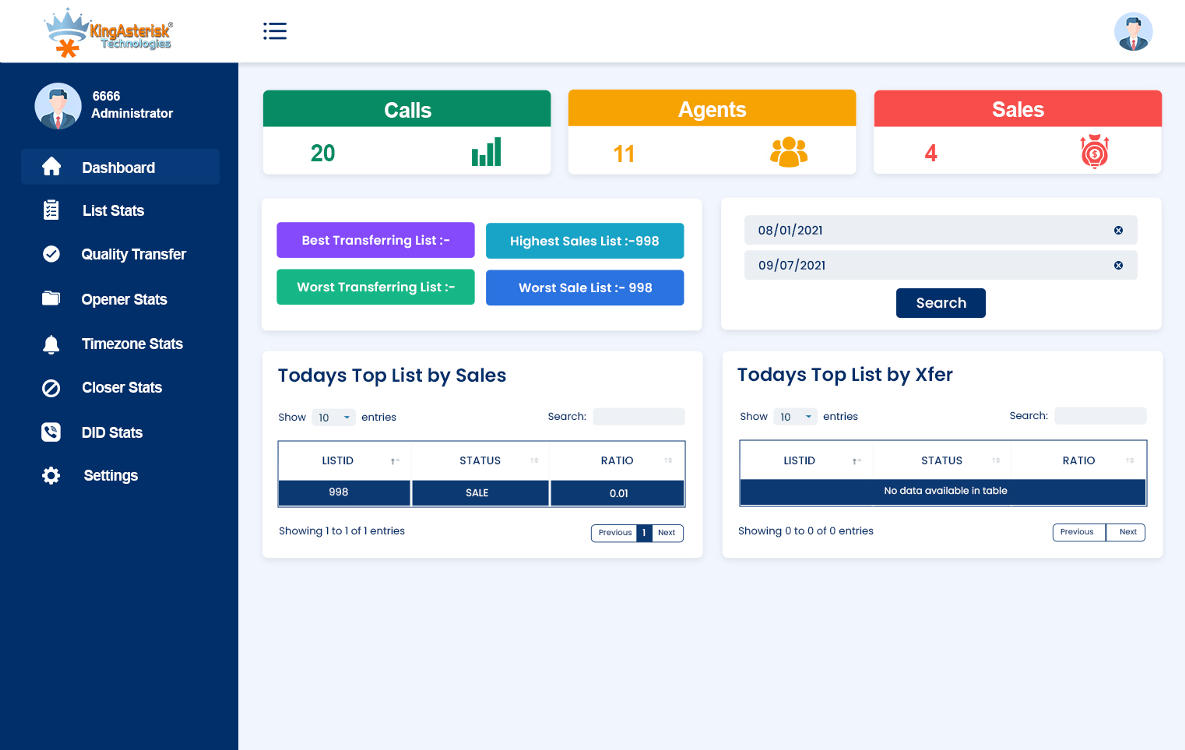Image resolution: width=1185 pixels, height=750 pixels.
Task: Open the user avatar in top-right corner
Action: pos(1133,32)
